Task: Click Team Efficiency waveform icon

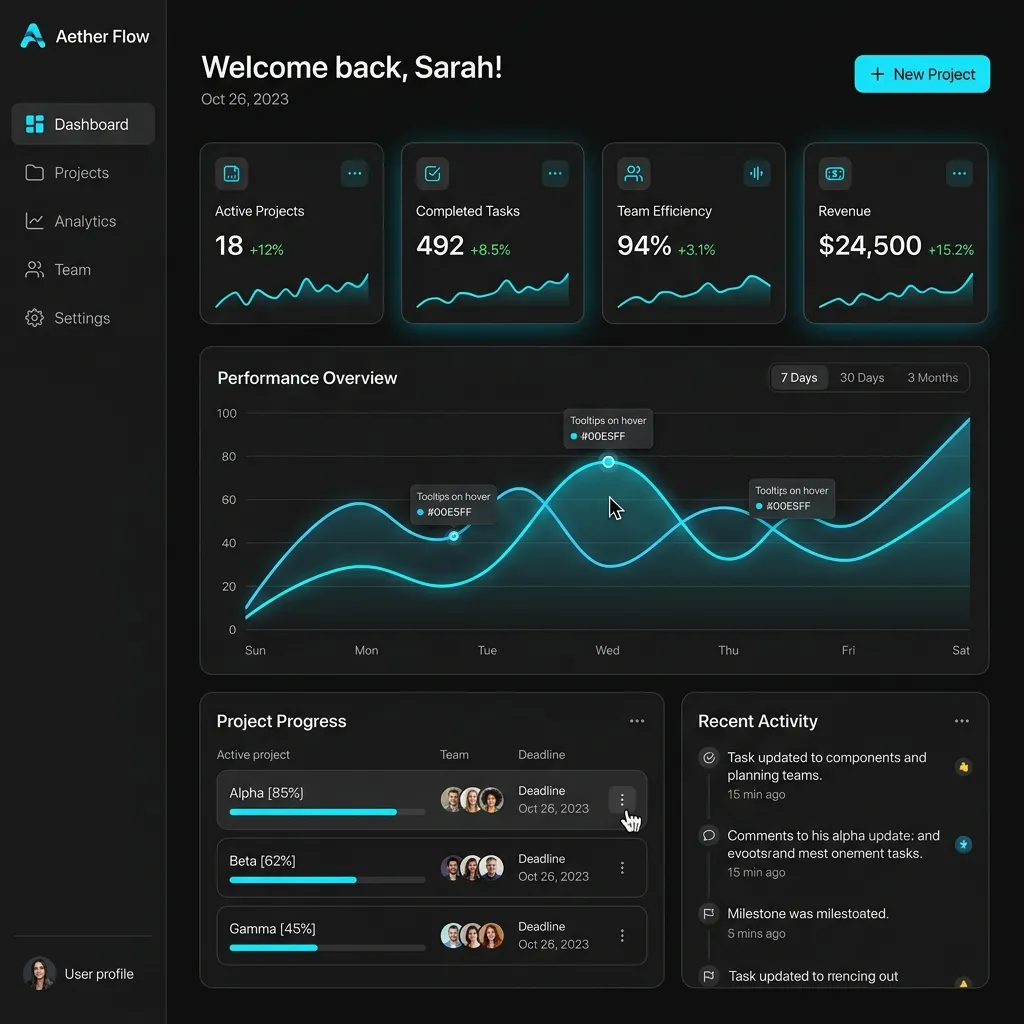Action: pos(757,173)
